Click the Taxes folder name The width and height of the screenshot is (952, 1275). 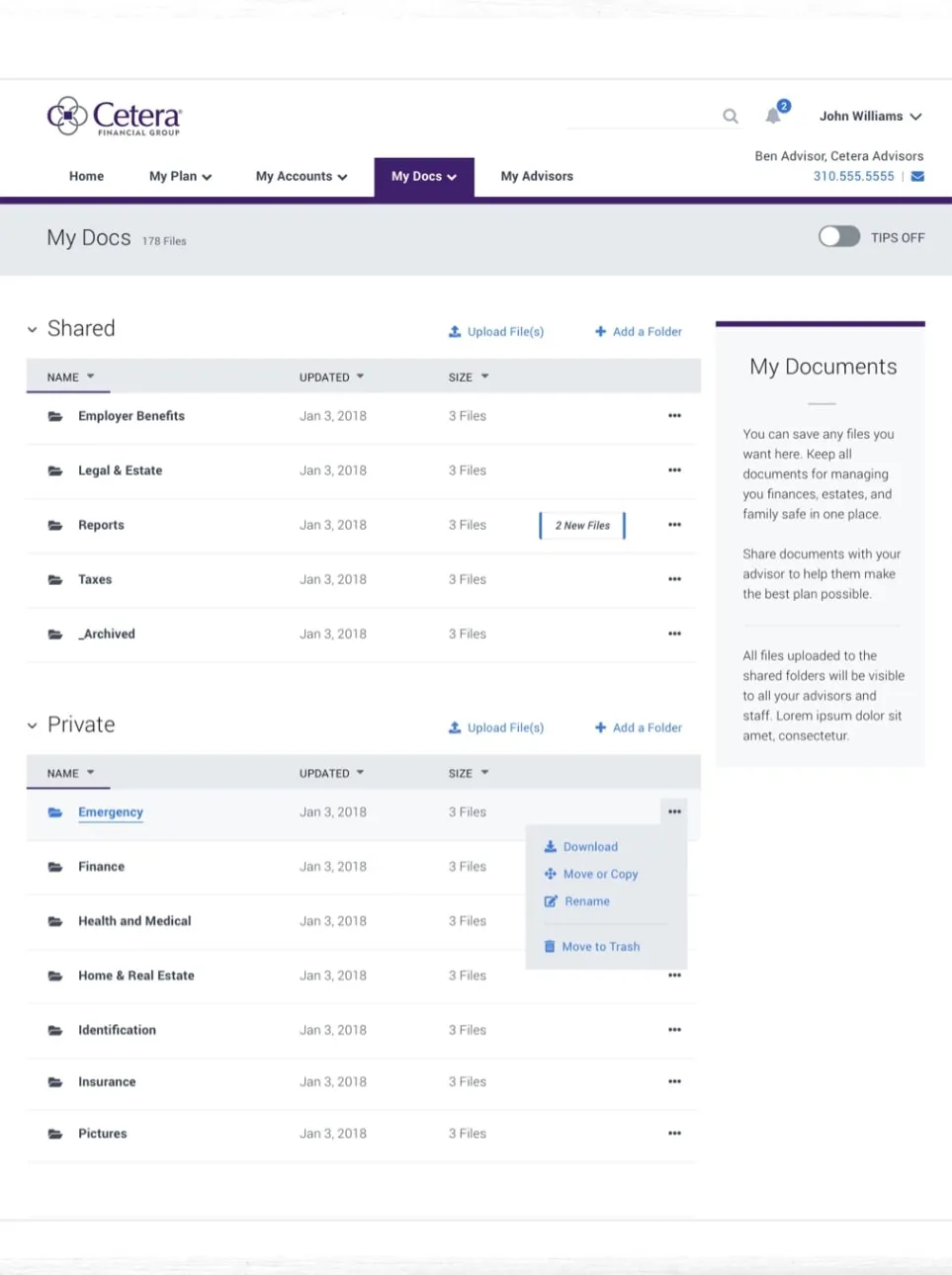coord(95,580)
